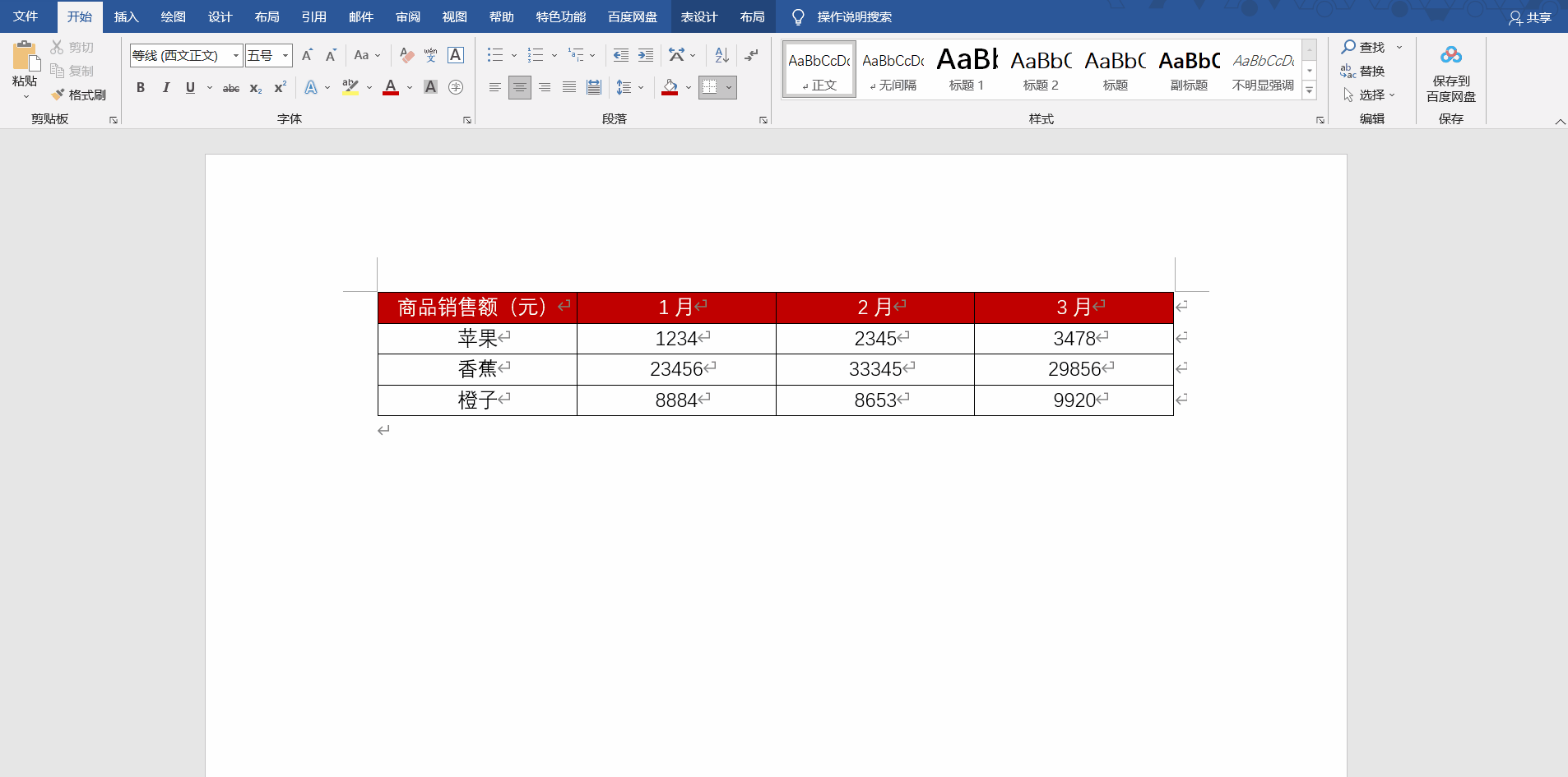Screen dimensions: 1568x777
Task: Switch to the Table Design (表设计) tab
Action: click(699, 16)
